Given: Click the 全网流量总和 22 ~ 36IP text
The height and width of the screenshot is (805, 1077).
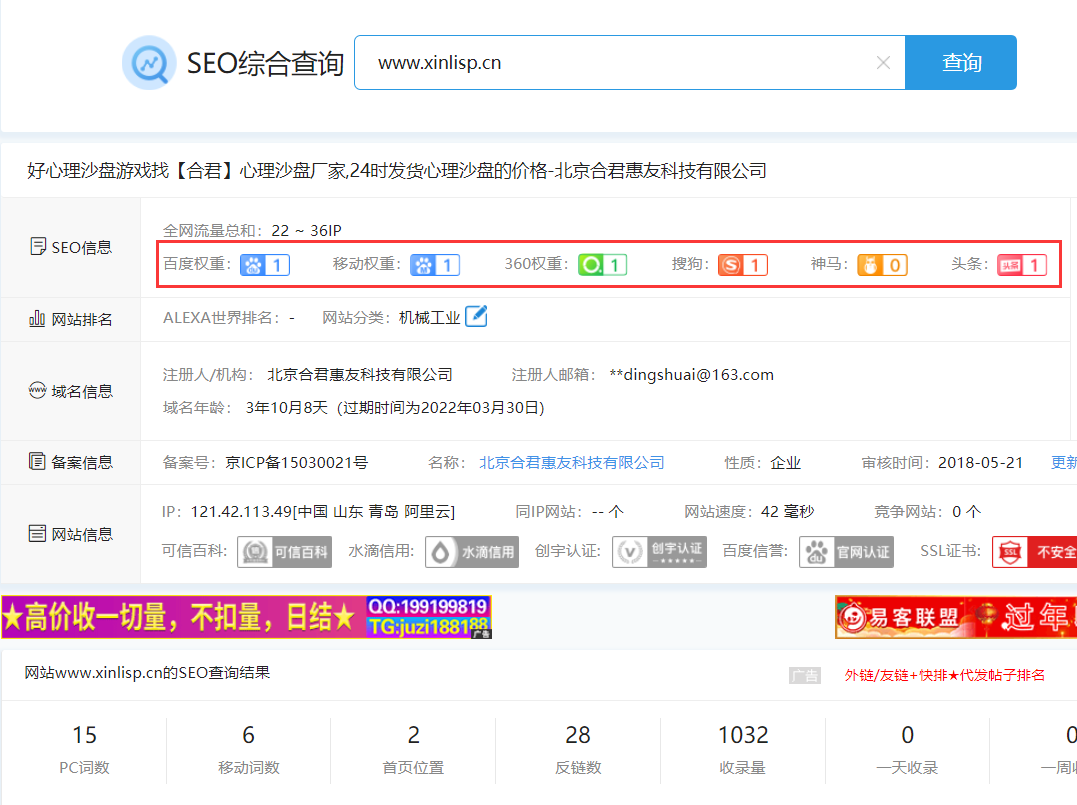Looking at the screenshot, I should (x=251, y=231).
